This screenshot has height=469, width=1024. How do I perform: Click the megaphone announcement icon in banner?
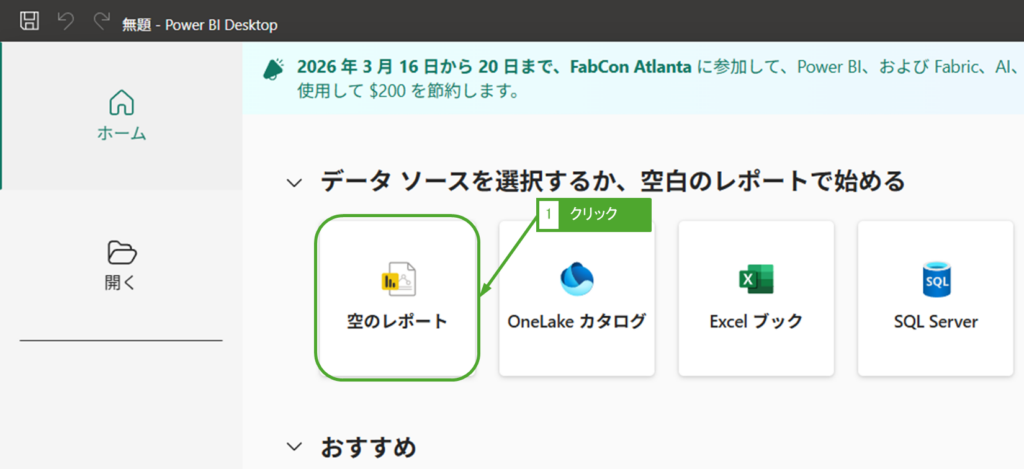point(273,68)
